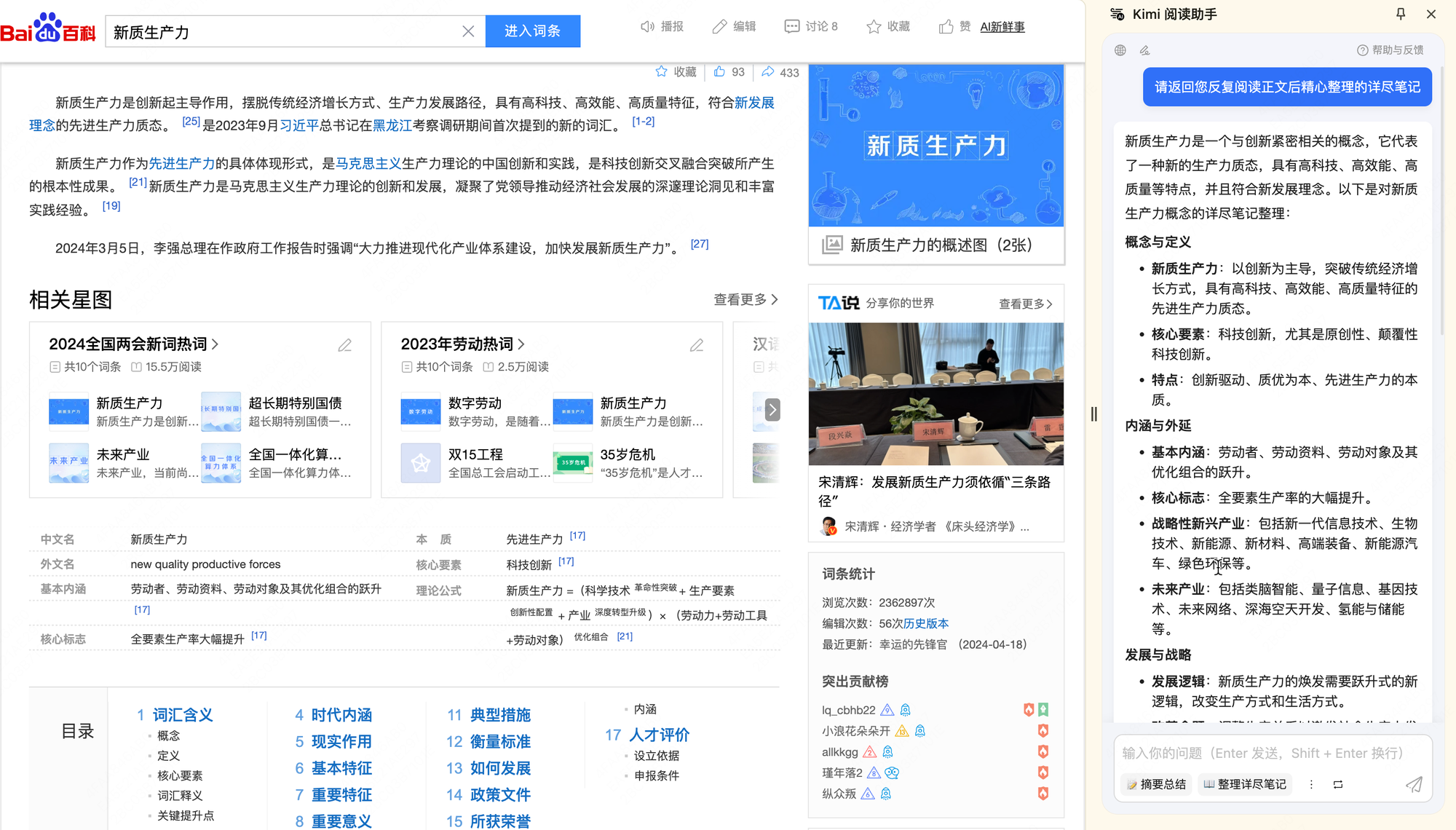The width and height of the screenshot is (1456, 830).
Task: Click the 编辑 pencil button in header
Action: (x=735, y=26)
